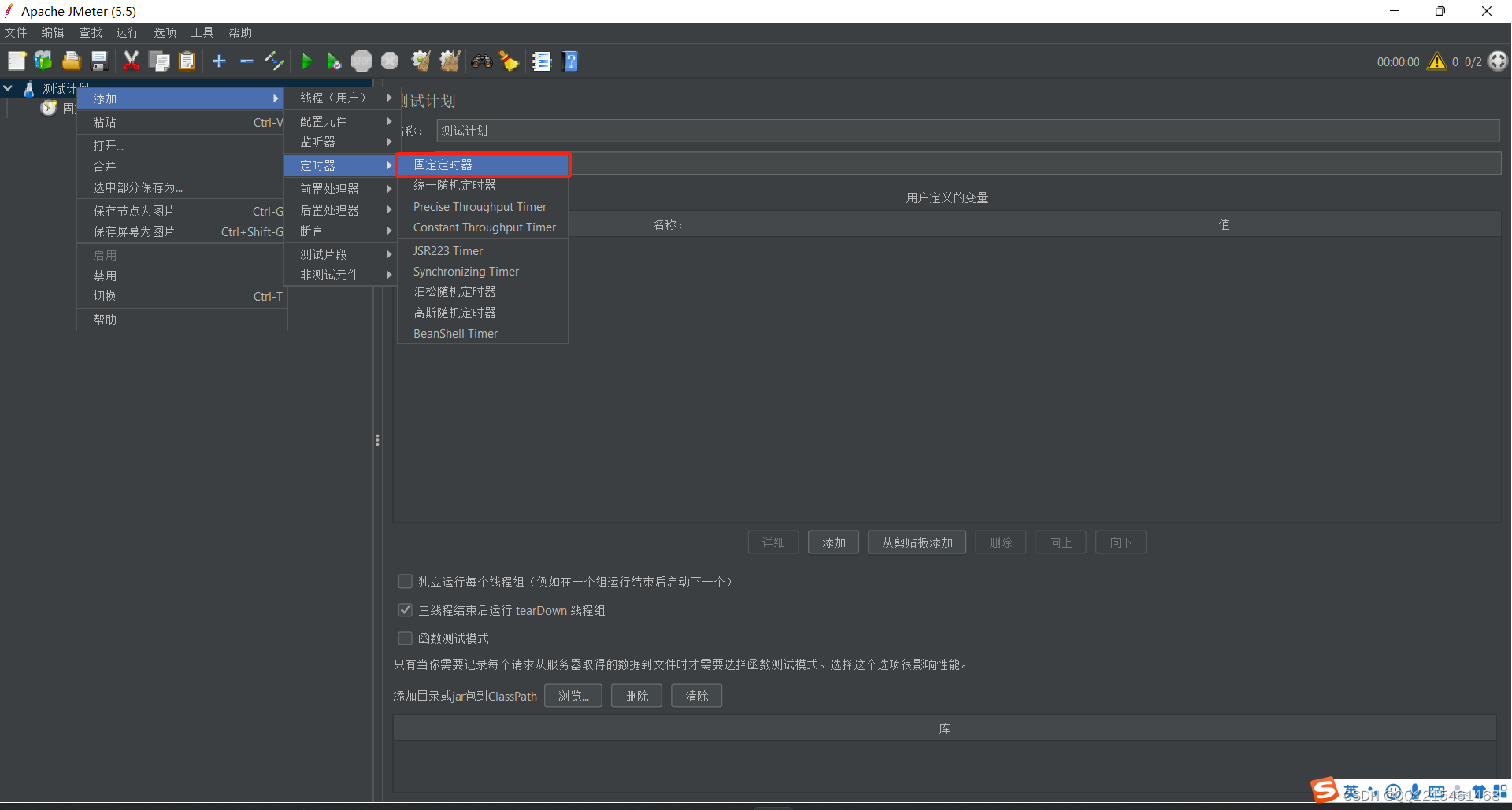Start the test with the green play icon
The width and height of the screenshot is (1512, 810).
306,61
